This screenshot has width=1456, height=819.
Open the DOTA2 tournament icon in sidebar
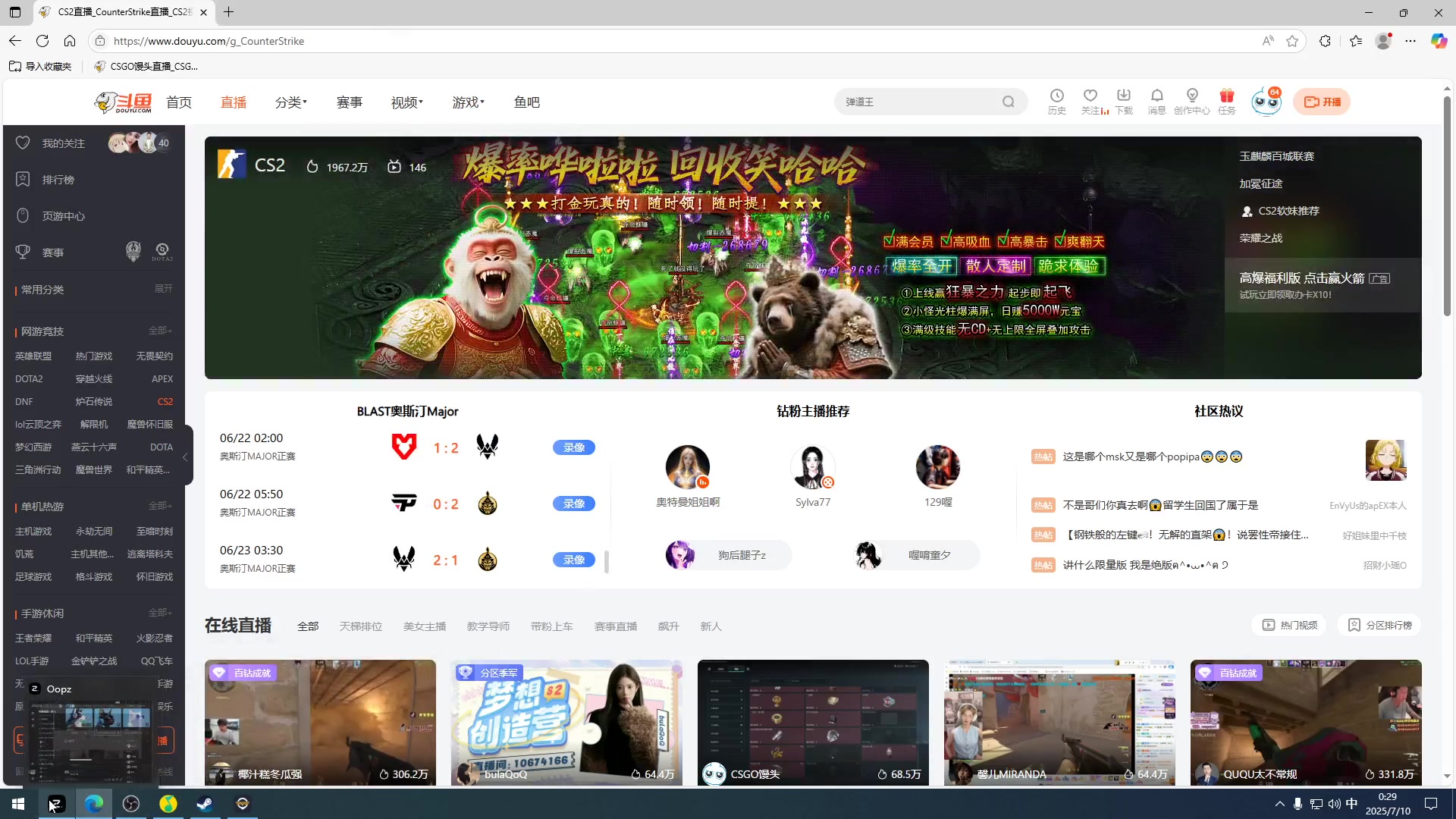[162, 252]
